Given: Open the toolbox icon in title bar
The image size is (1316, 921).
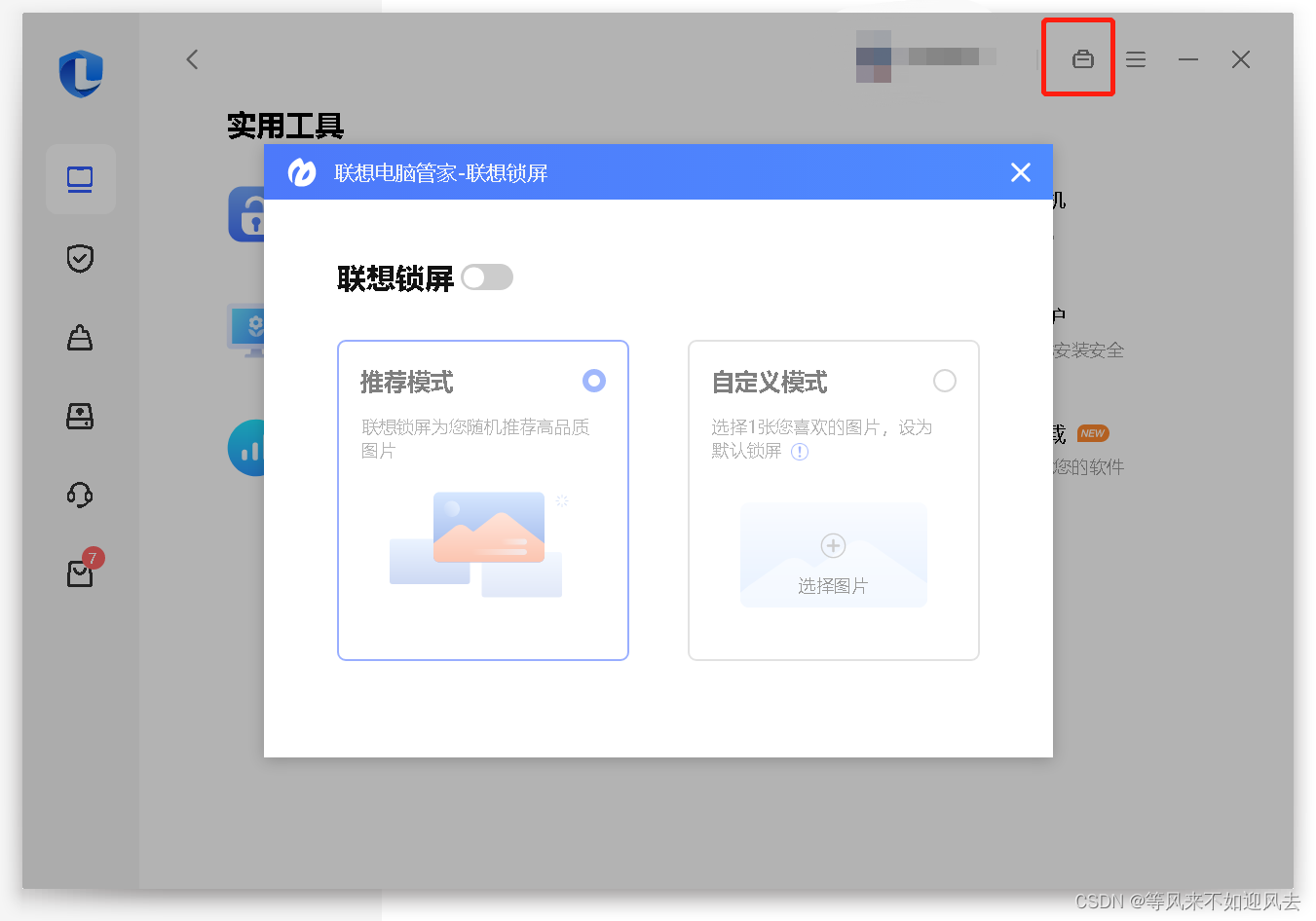Looking at the screenshot, I should (x=1083, y=59).
